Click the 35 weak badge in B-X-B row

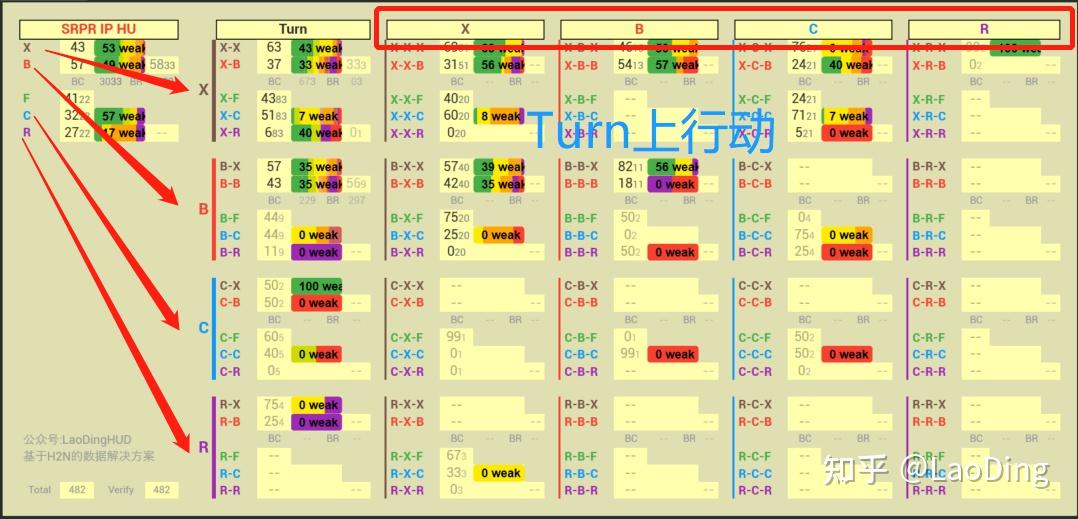click(499, 184)
